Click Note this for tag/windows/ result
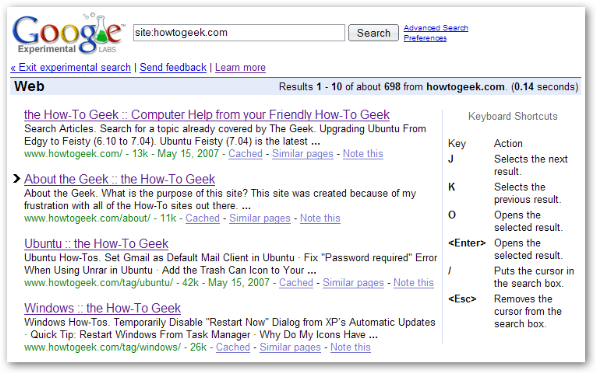The width and height of the screenshot is (596, 373). (x=350, y=347)
